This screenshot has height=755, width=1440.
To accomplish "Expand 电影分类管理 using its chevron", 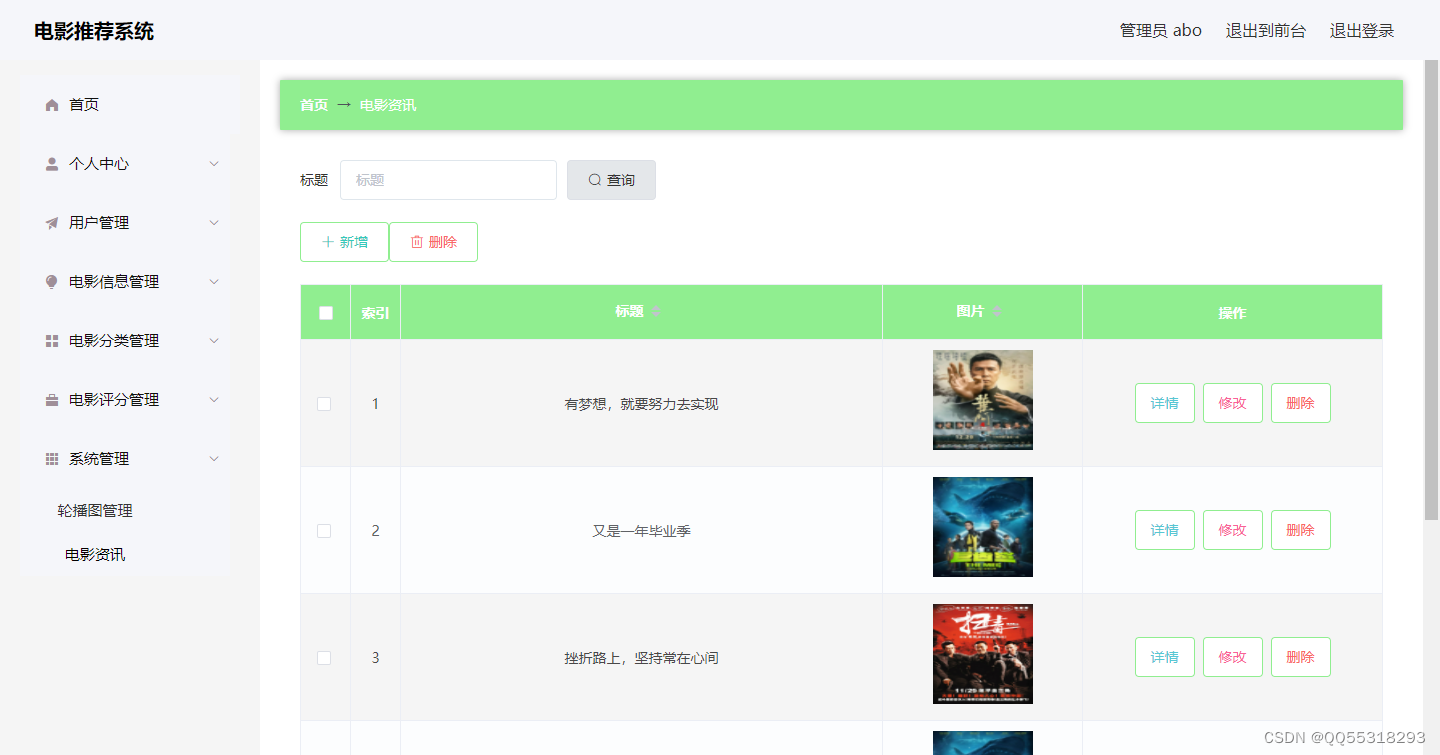I will 214,341.
